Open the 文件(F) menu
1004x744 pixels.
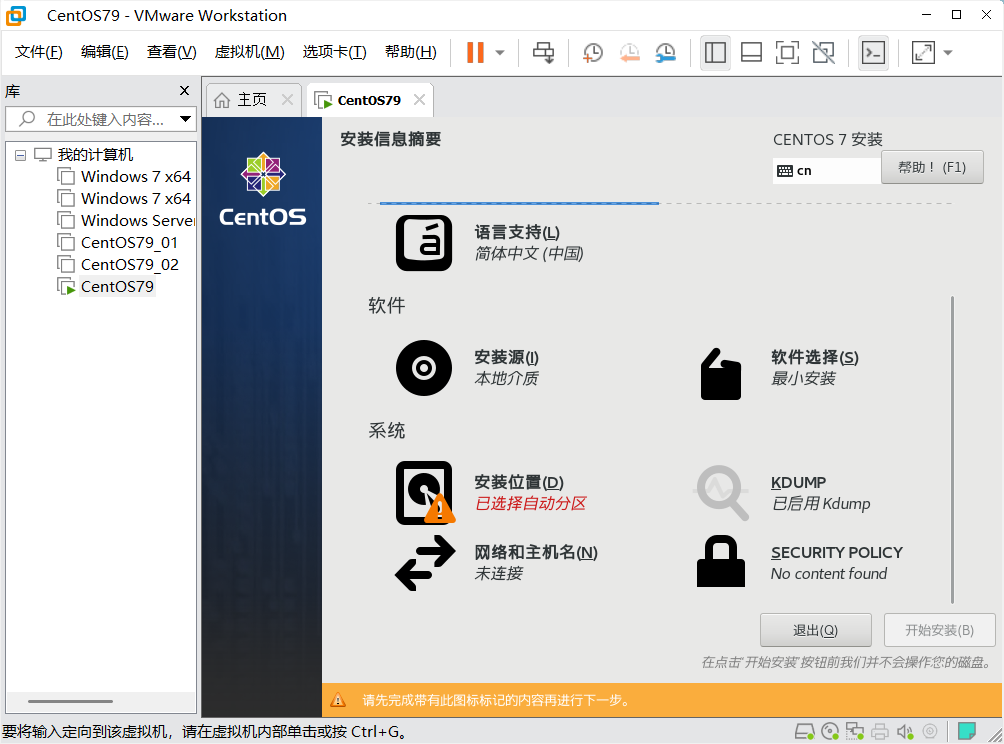38,52
